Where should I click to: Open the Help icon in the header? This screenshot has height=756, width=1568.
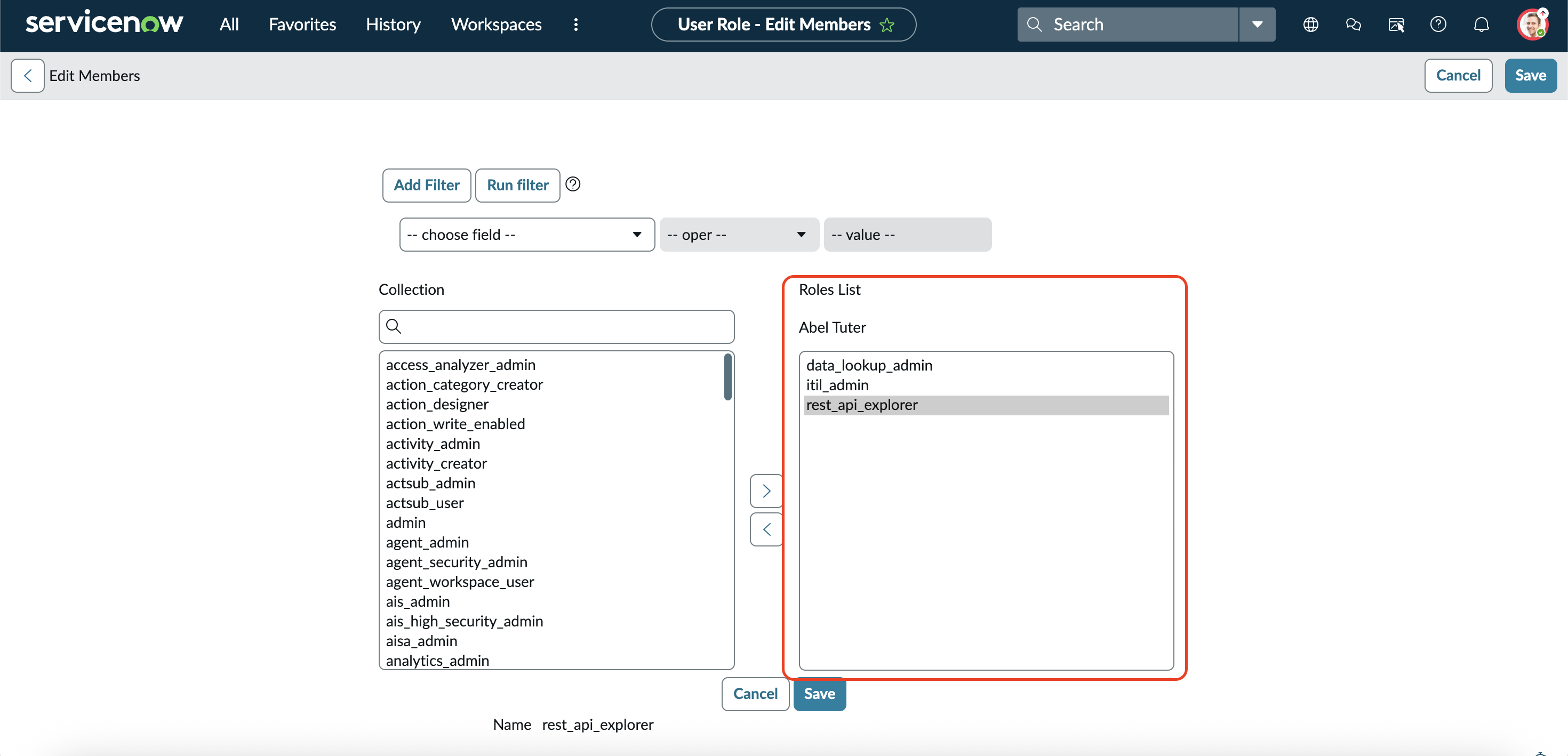(1439, 25)
